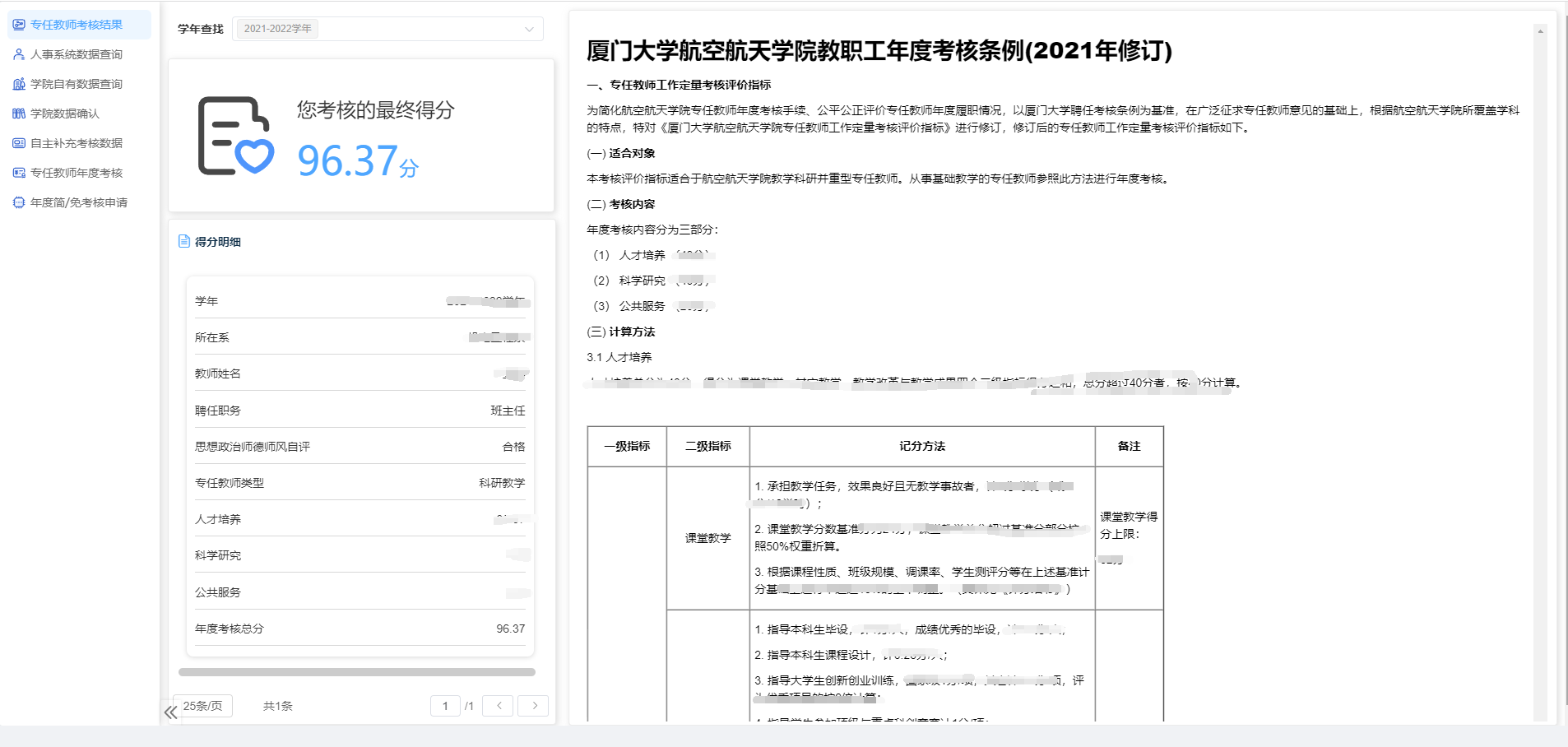Image resolution: width=1568 pixels, height=747 pixels.
Task: Click the 学院数据确认 list icon
Action: 19,114
